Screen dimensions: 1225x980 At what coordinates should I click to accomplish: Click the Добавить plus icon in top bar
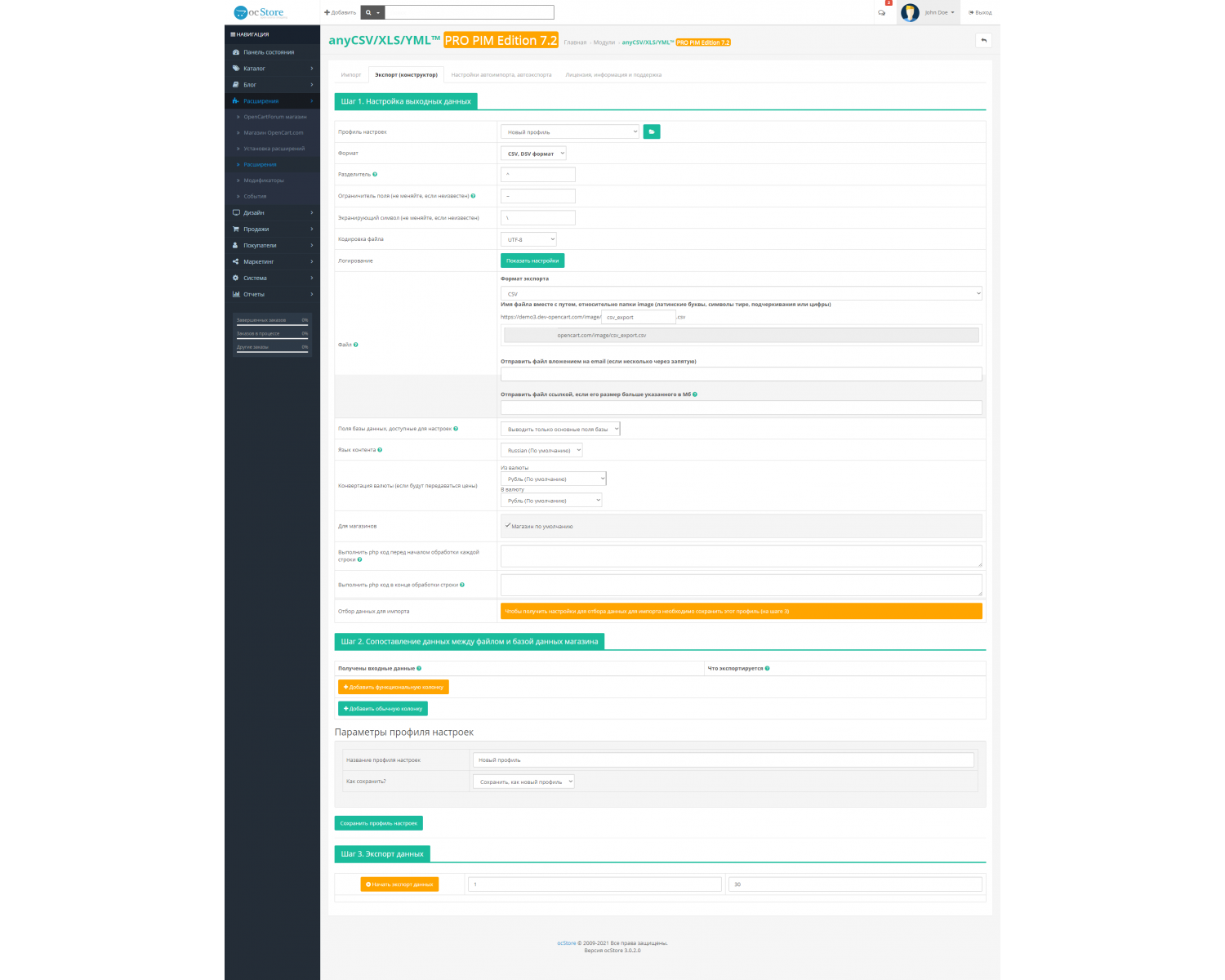pos(326,12)
